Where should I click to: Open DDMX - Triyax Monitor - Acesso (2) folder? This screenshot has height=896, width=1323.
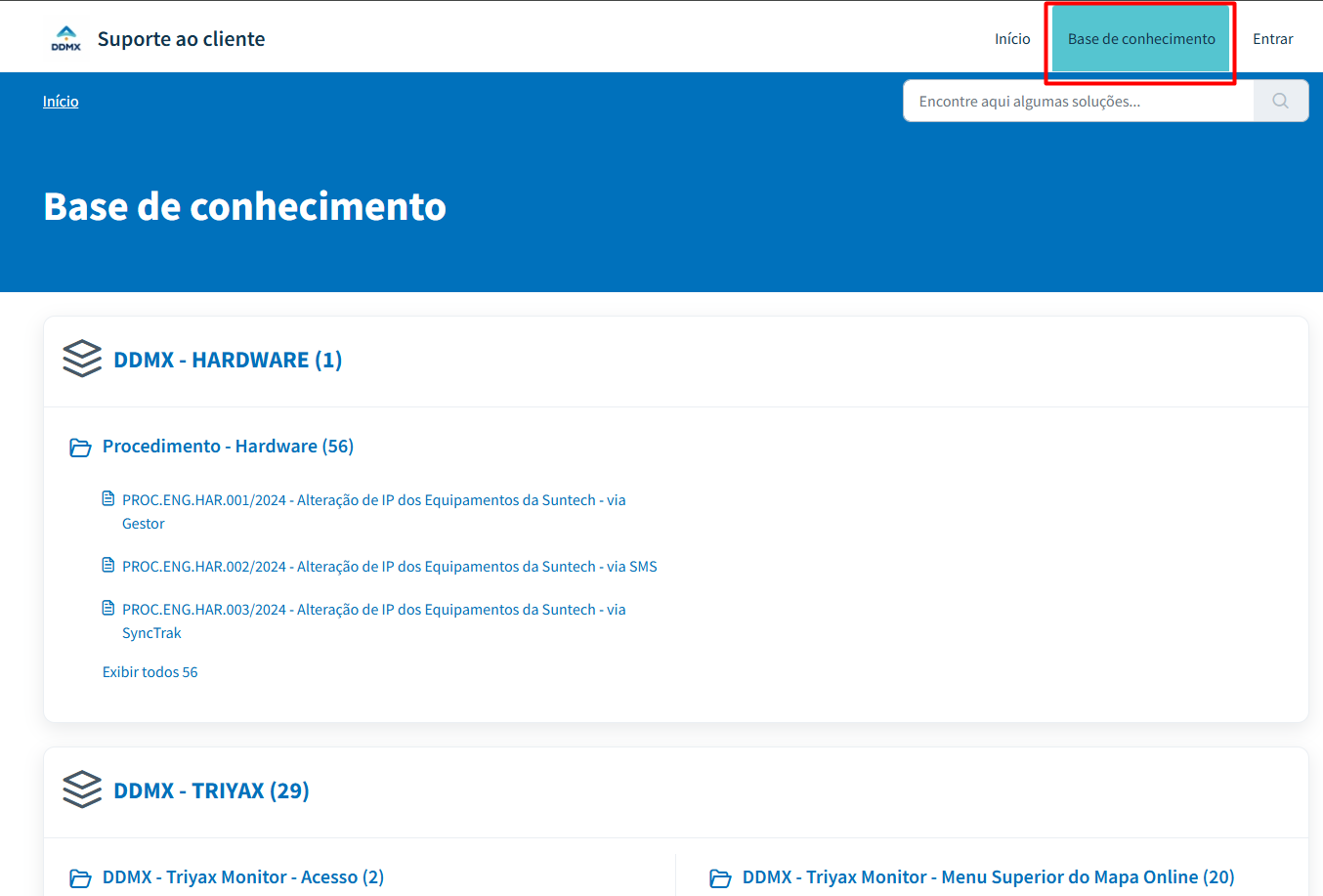(x=243, y=877)
